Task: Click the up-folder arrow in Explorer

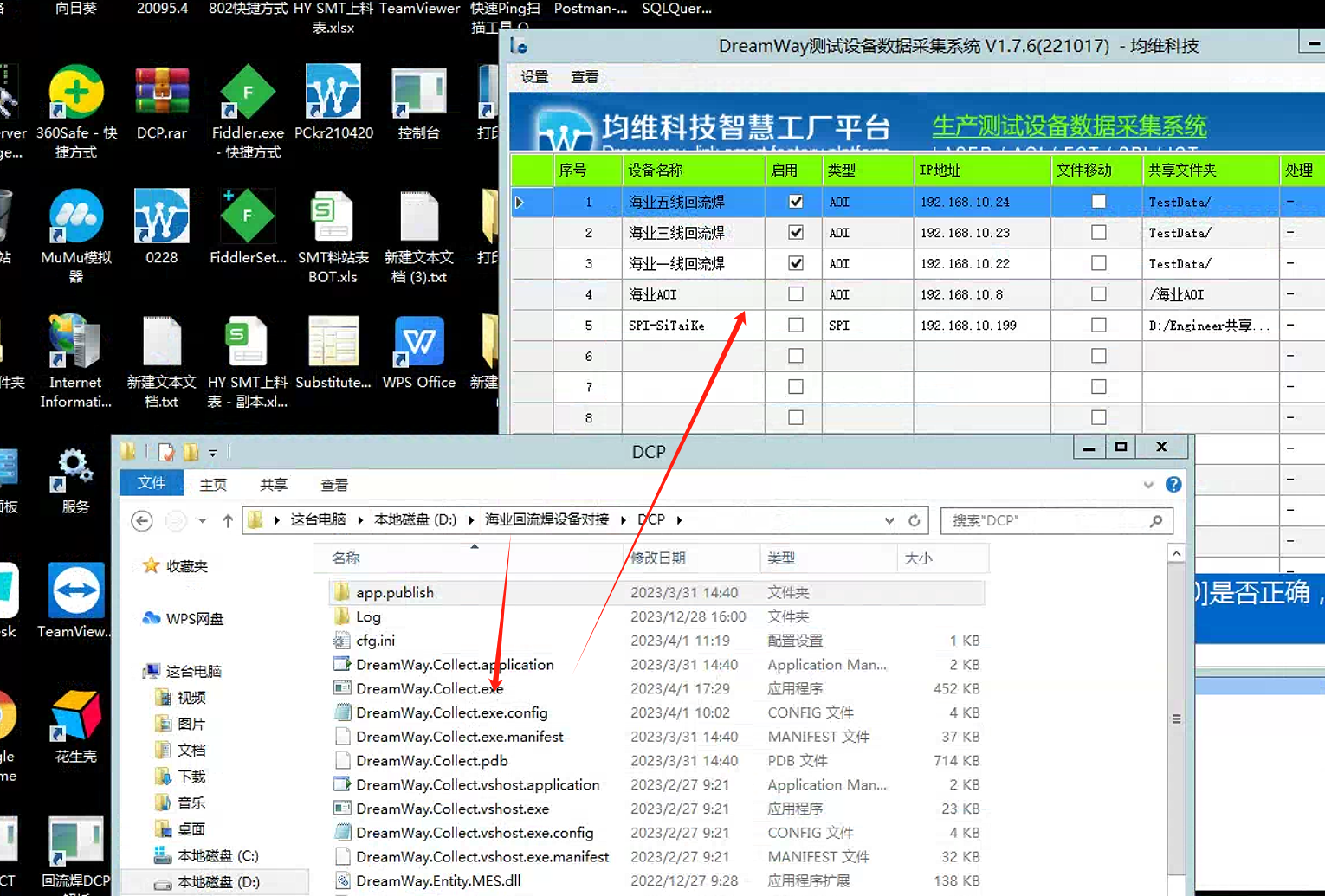Action: point(228,520)
